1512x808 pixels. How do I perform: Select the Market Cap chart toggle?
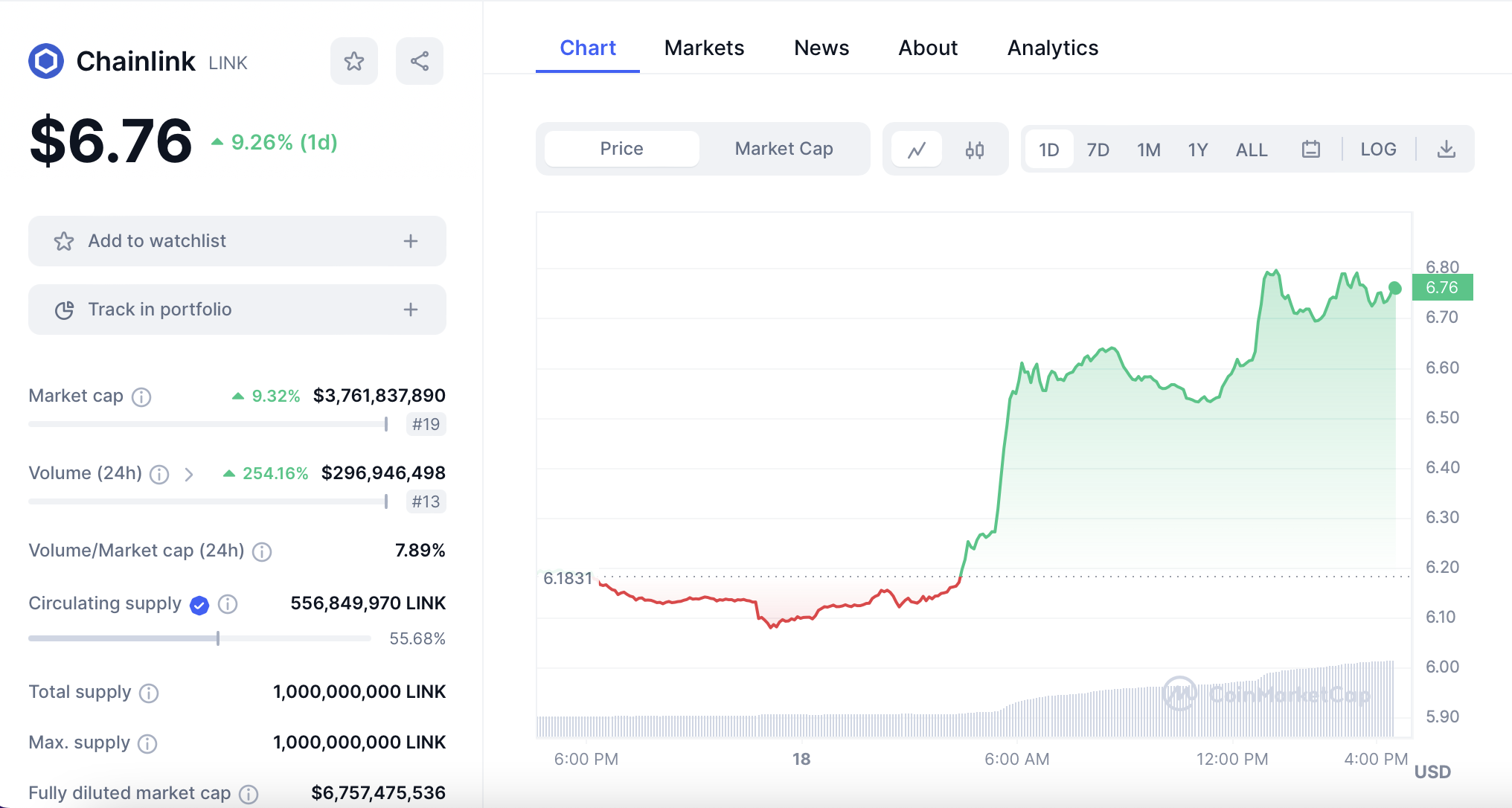784,149
